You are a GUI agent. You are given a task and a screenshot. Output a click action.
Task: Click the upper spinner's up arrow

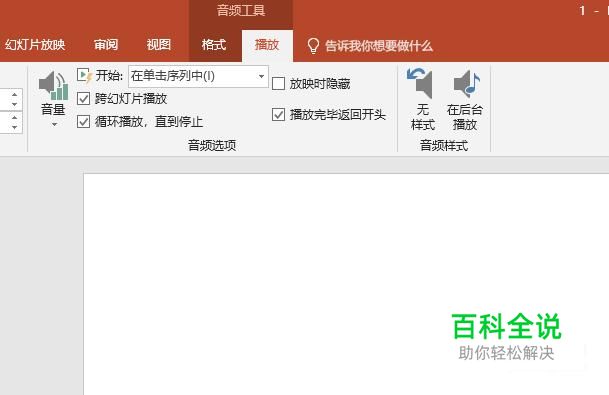tap(14, 94)
